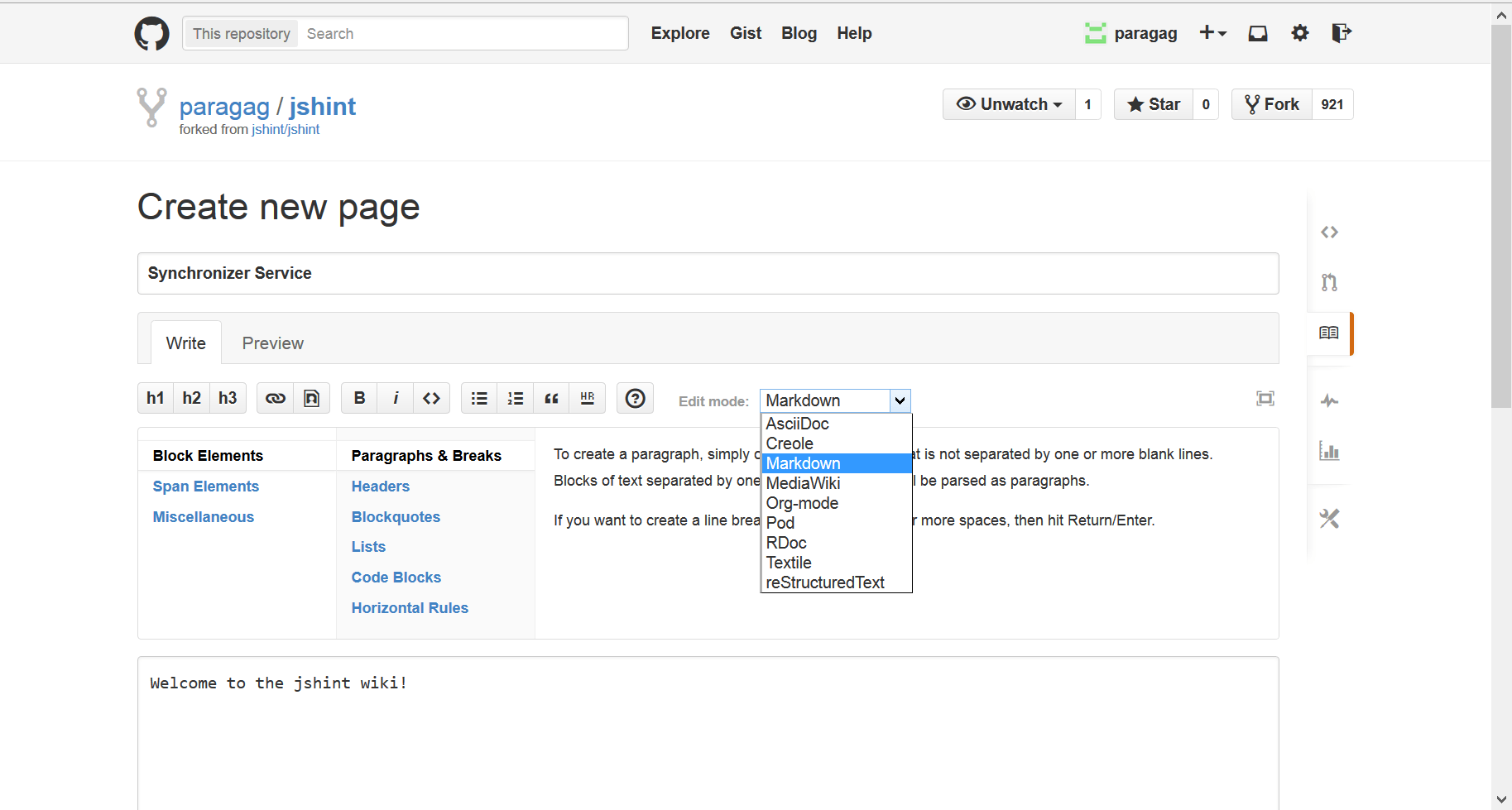Open the Unwatch dropdown
This screenshot has height=810, width=1512.
point(1009,104)
